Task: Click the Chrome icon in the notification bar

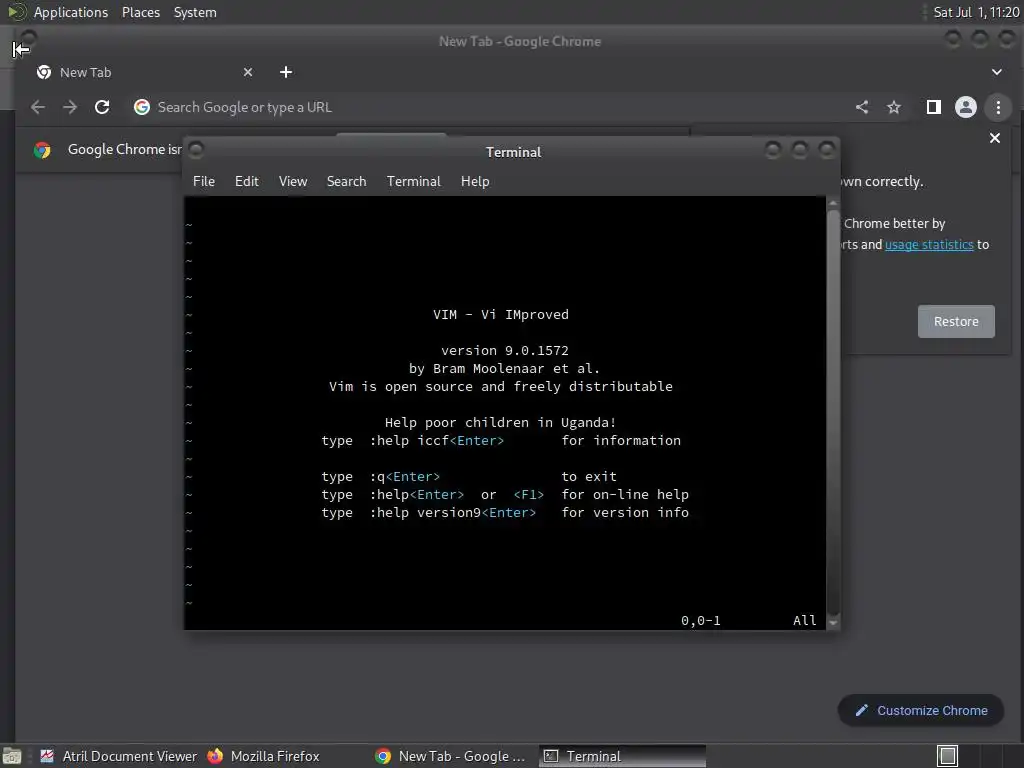Action: click(x=42, y=150)
